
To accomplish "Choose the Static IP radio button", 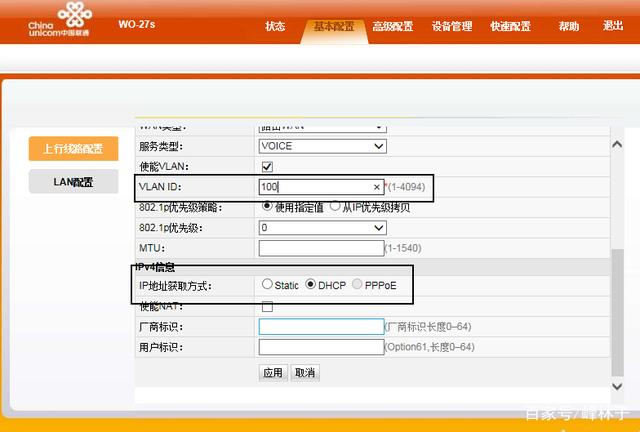I will pyautogui.click(x=267, y=284).
